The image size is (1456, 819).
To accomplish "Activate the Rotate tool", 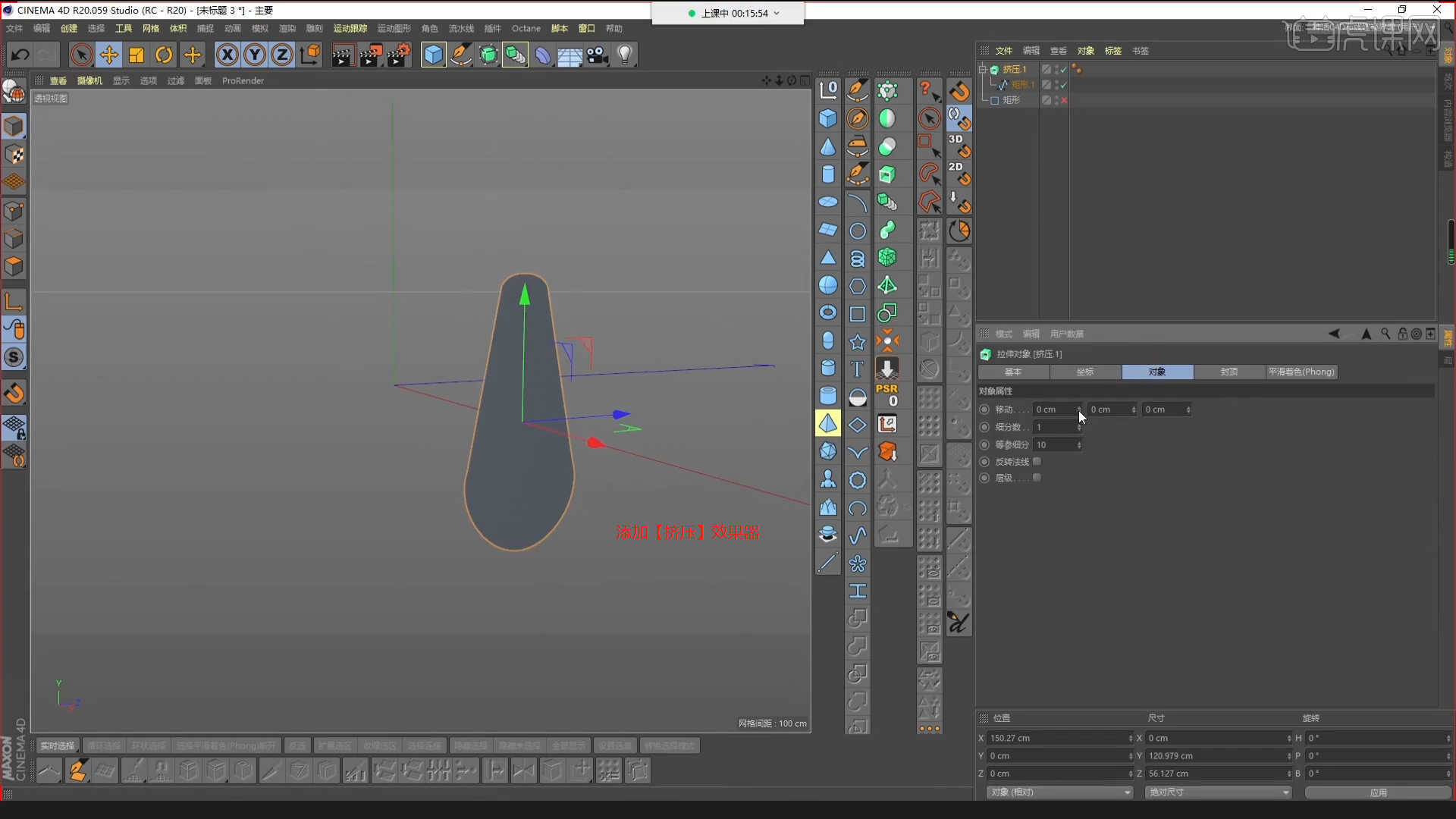I will click(x=164, y=55).
